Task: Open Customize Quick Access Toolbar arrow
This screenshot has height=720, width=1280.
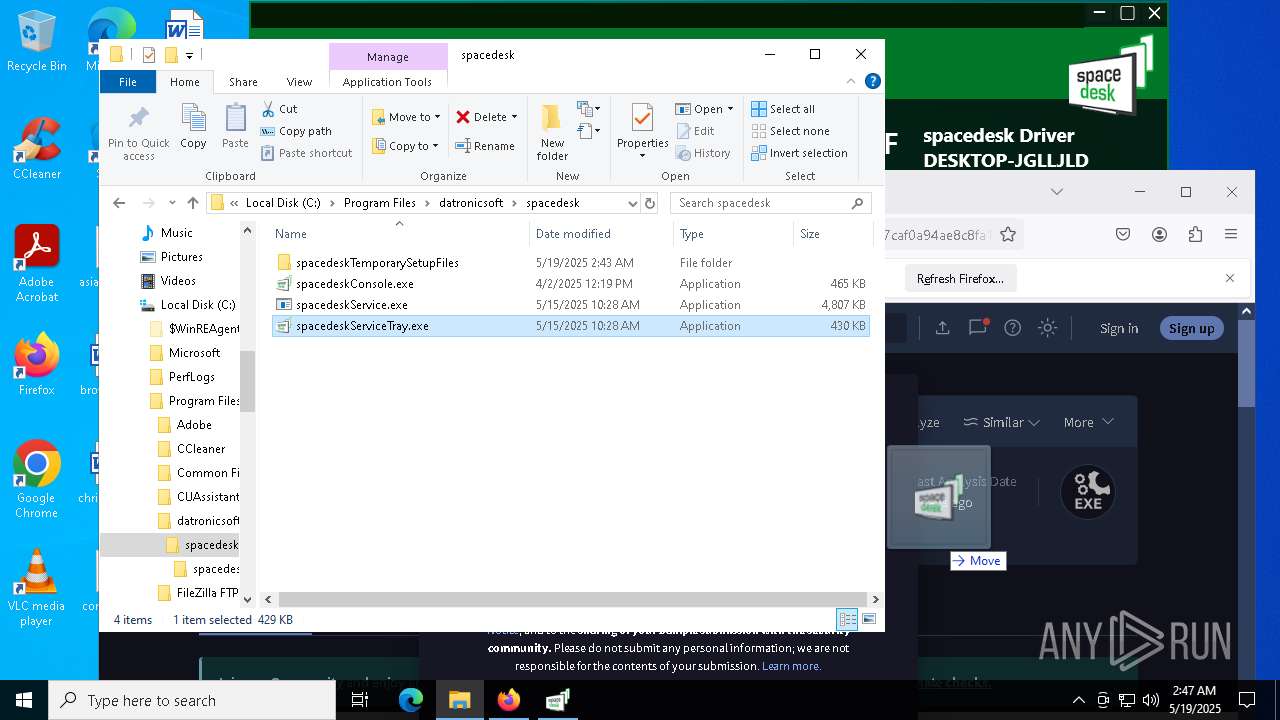Action: 189,55
